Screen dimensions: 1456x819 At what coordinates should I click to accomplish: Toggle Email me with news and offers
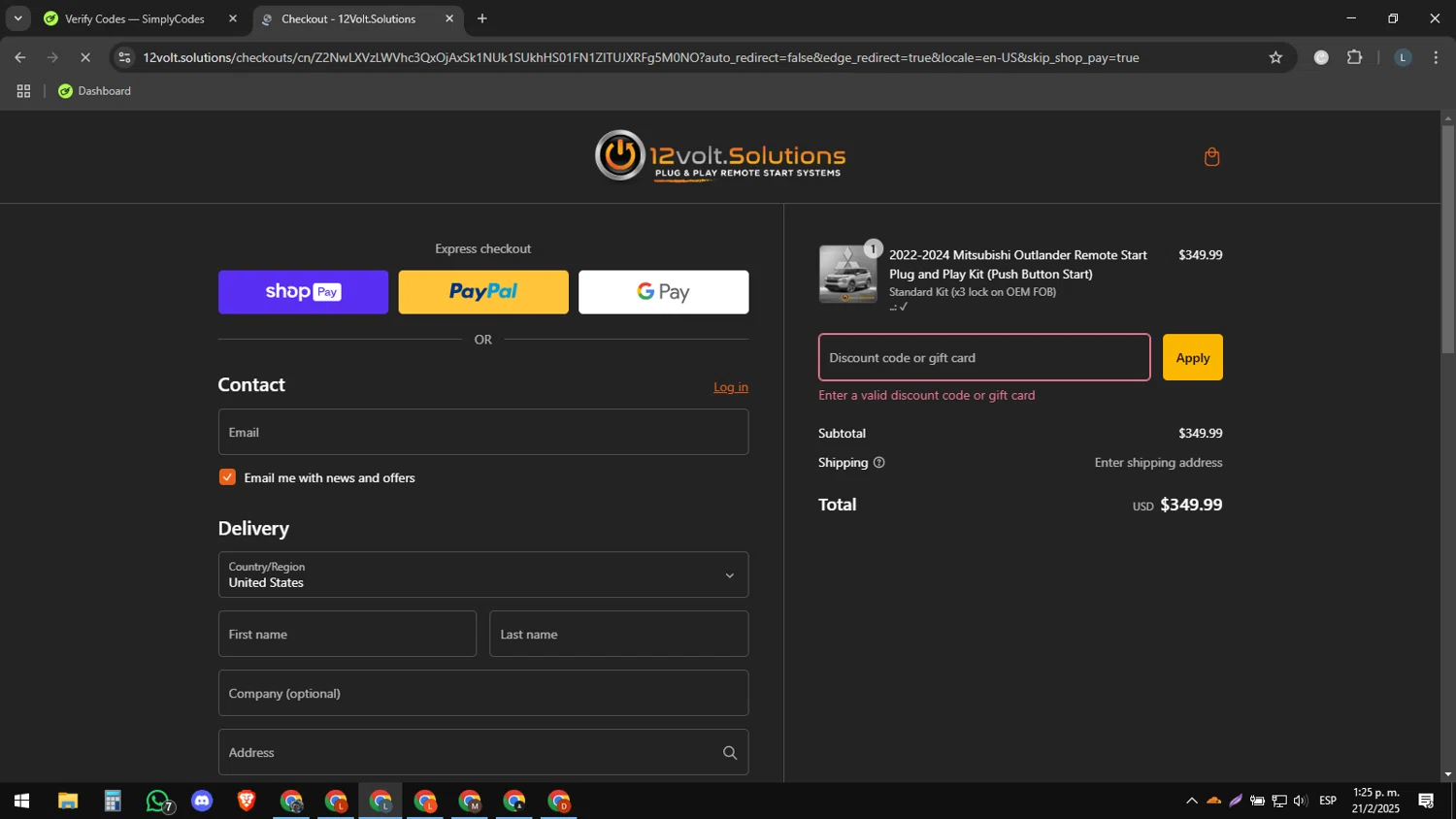[227, 477]
